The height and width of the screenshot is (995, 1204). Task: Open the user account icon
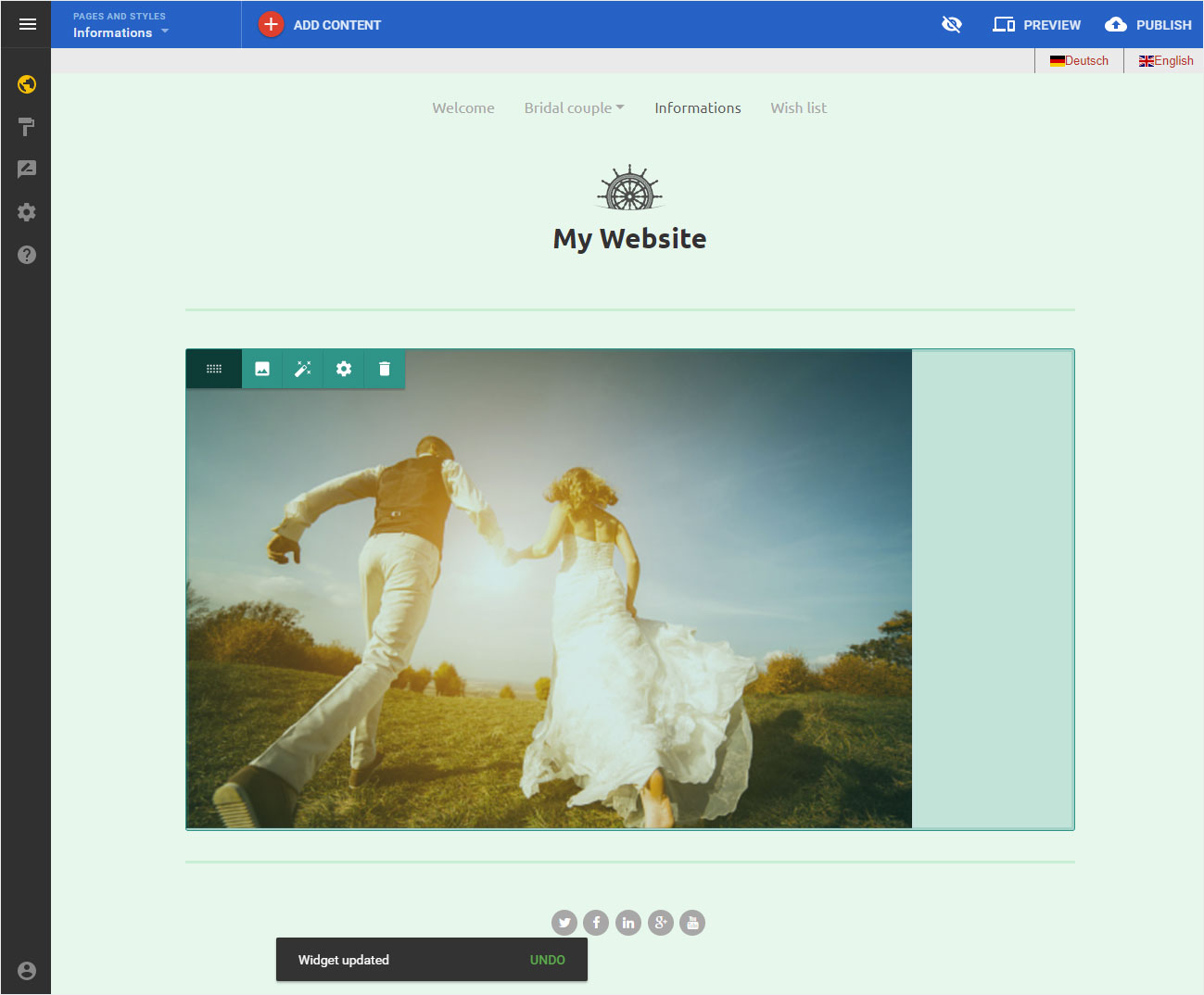point(27,971)
